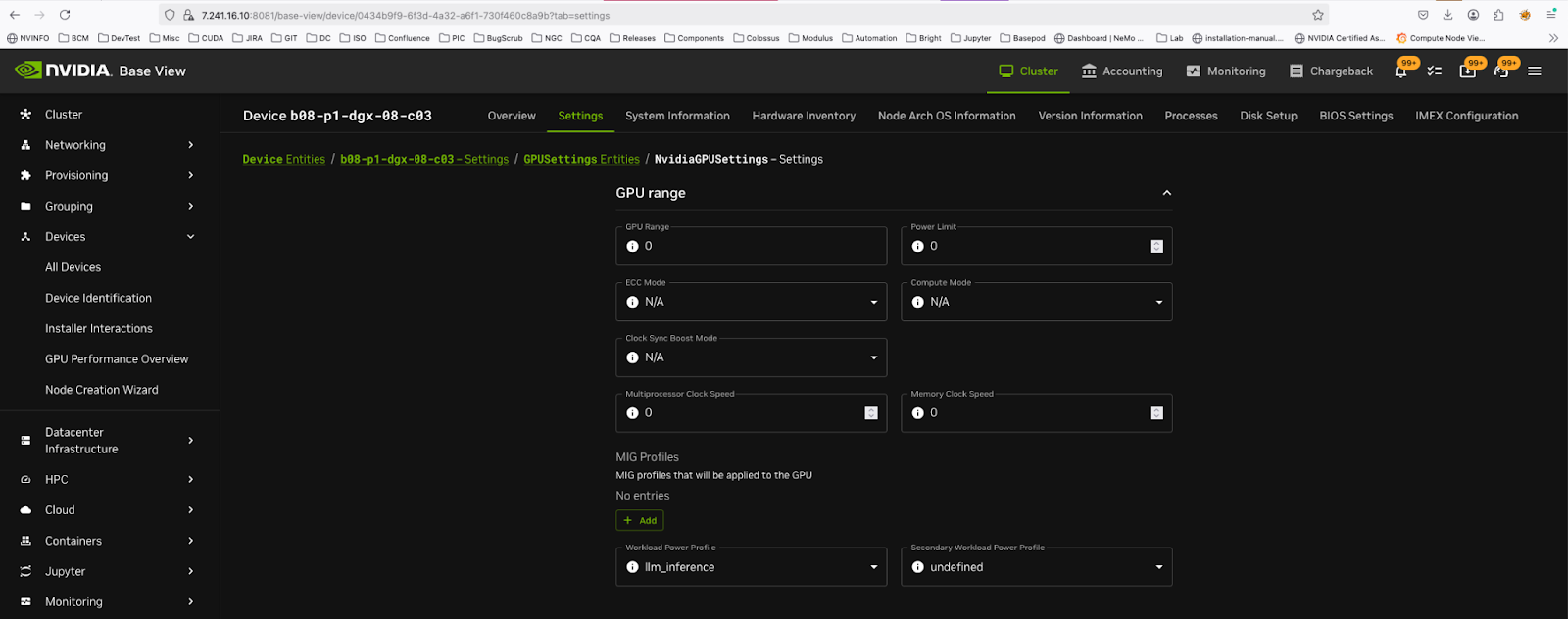This screenshot has width=1568, height=619.
Task: Open the System Information tab
Action: pyautogui.click(x=677, y=116)
